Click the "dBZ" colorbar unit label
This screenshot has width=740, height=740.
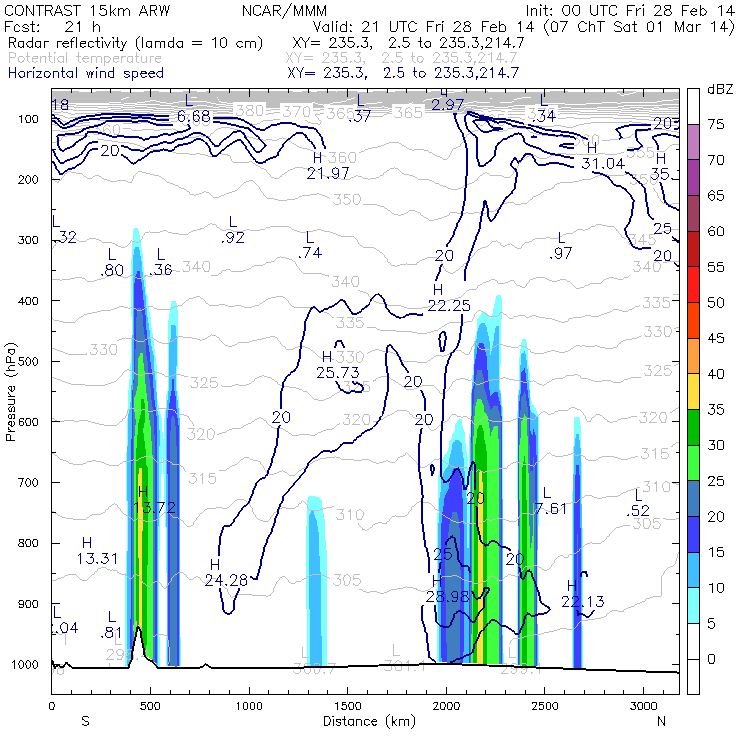coord(720,89)
